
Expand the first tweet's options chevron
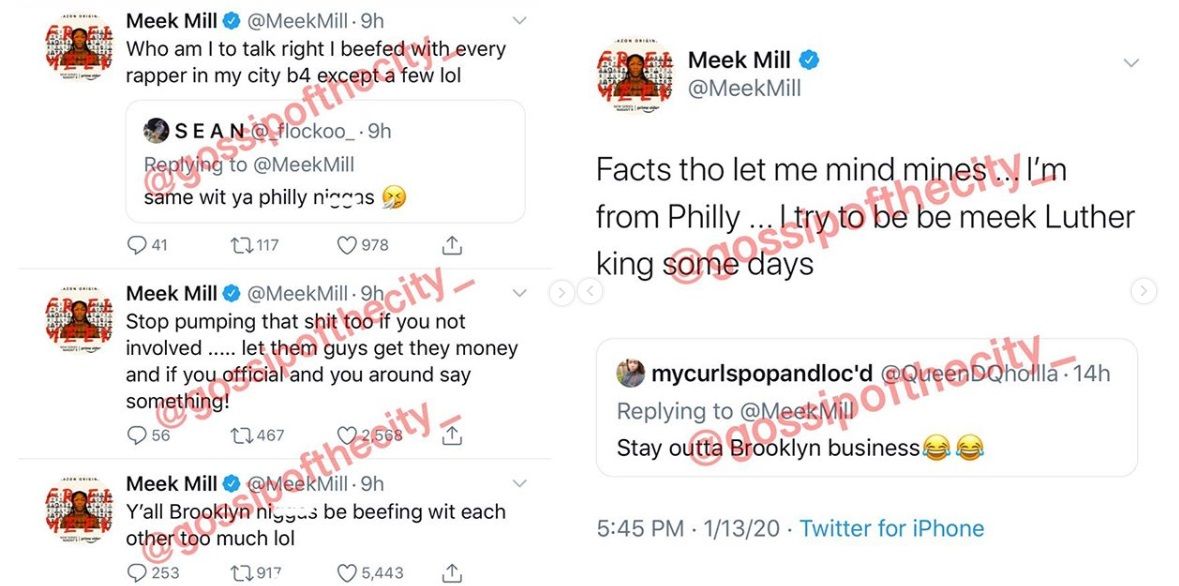tap(519, 20)
